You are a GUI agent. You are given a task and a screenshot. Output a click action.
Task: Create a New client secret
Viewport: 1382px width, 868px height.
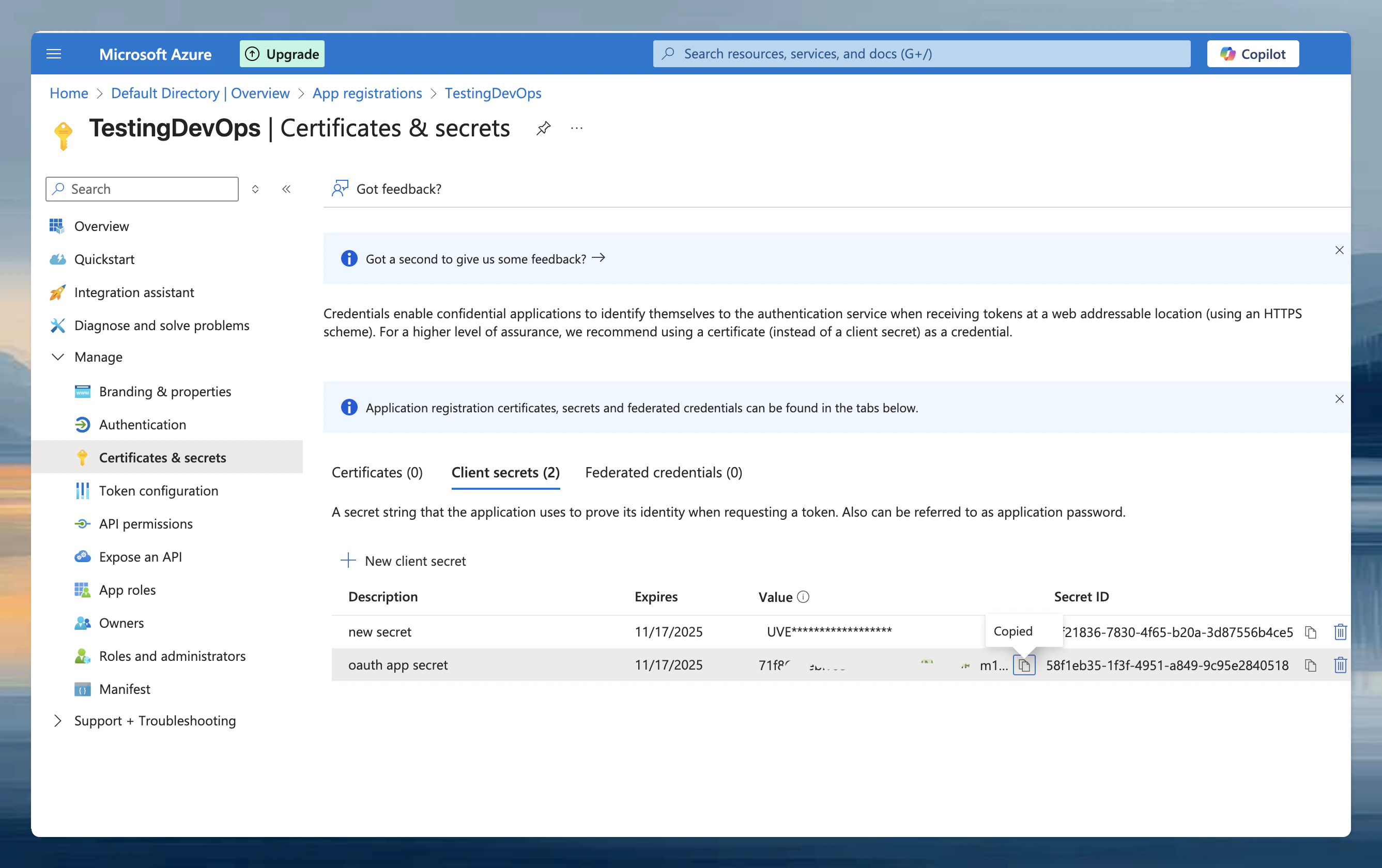pyautogui.click(x=404, y=561)
